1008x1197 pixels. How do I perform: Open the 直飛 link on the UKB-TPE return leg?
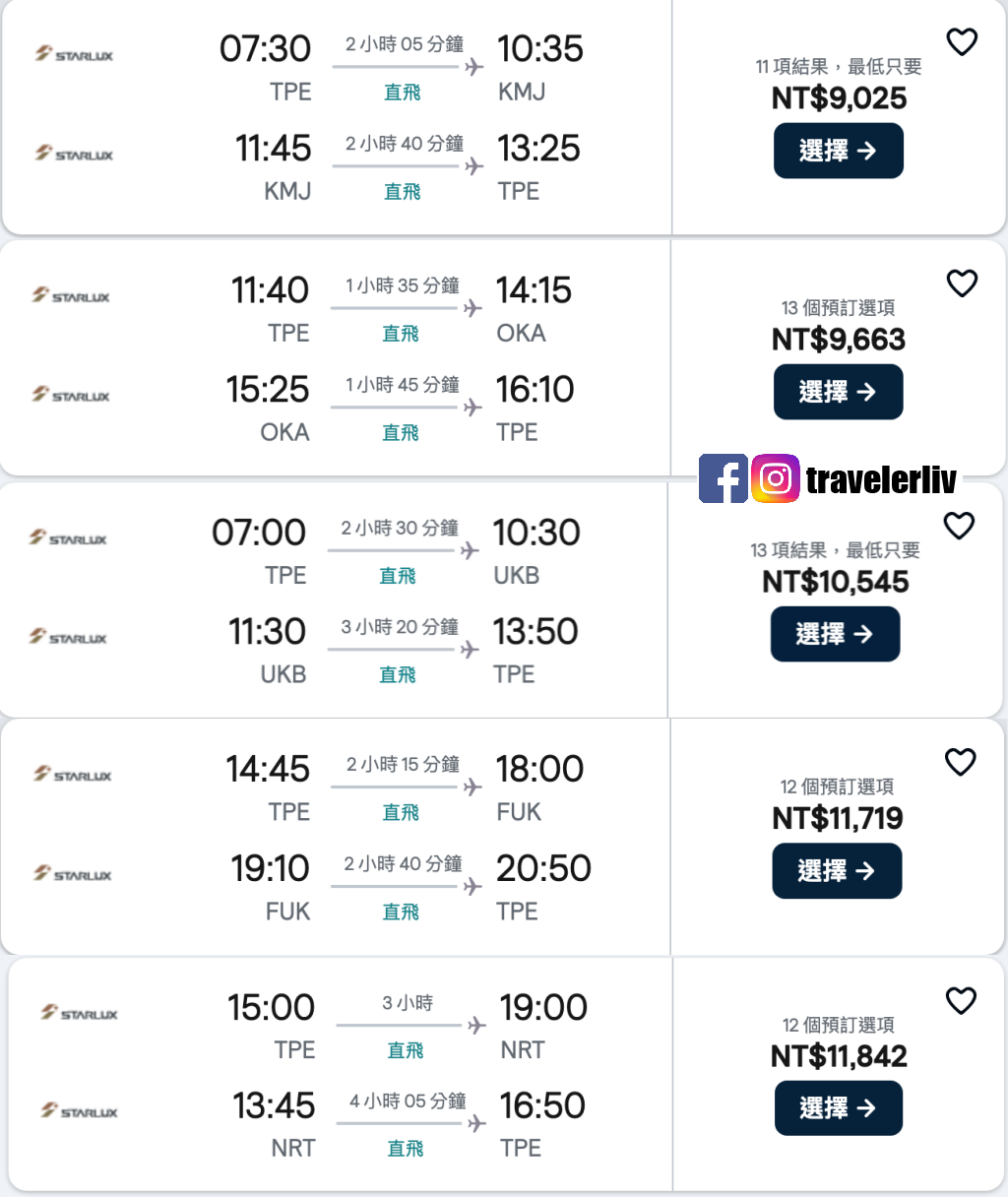[x=397, y=674]
